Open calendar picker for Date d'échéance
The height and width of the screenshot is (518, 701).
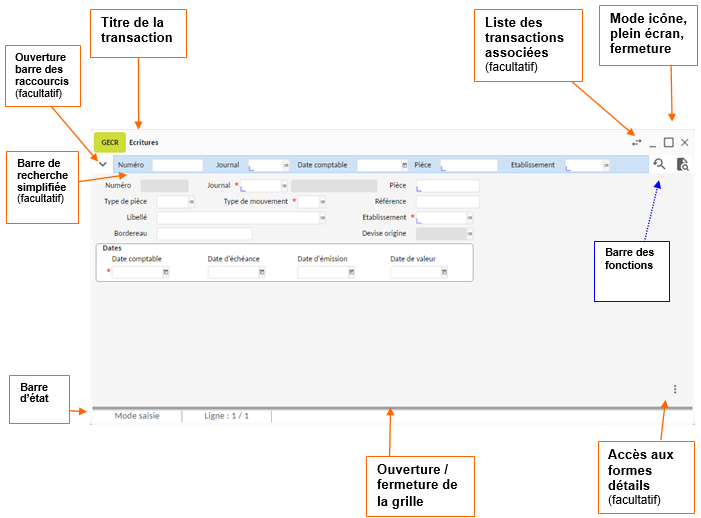[x=262, y=272]
